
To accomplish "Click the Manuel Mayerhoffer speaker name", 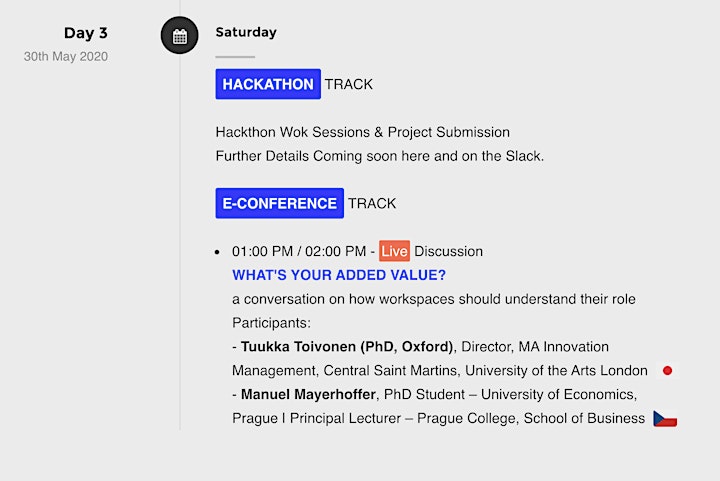I will click(308, 394).
